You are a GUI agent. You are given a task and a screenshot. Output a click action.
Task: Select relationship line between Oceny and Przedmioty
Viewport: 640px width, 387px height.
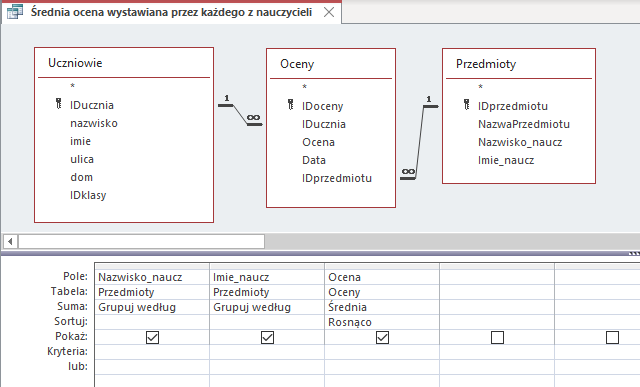coord(420,142)
